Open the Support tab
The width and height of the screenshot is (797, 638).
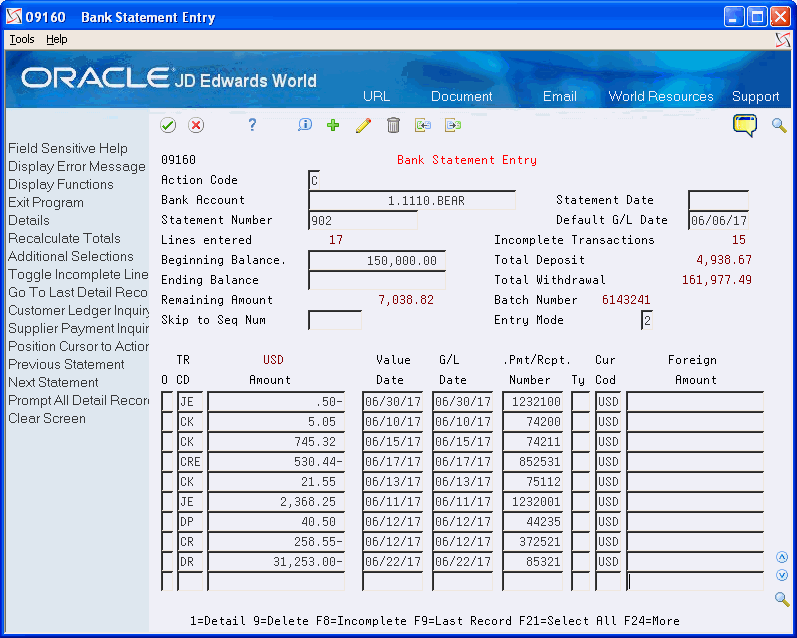click(x=755, y=96)
